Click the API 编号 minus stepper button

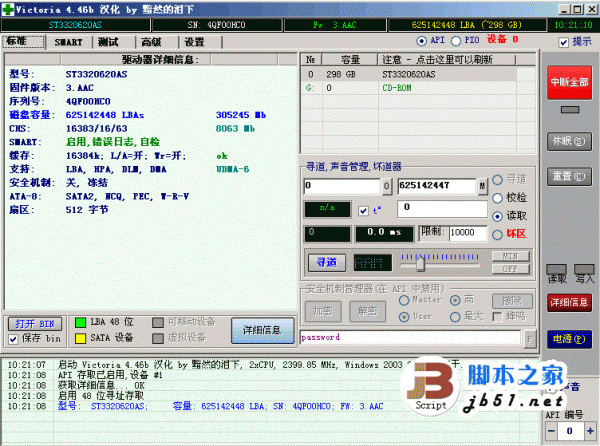551,431
